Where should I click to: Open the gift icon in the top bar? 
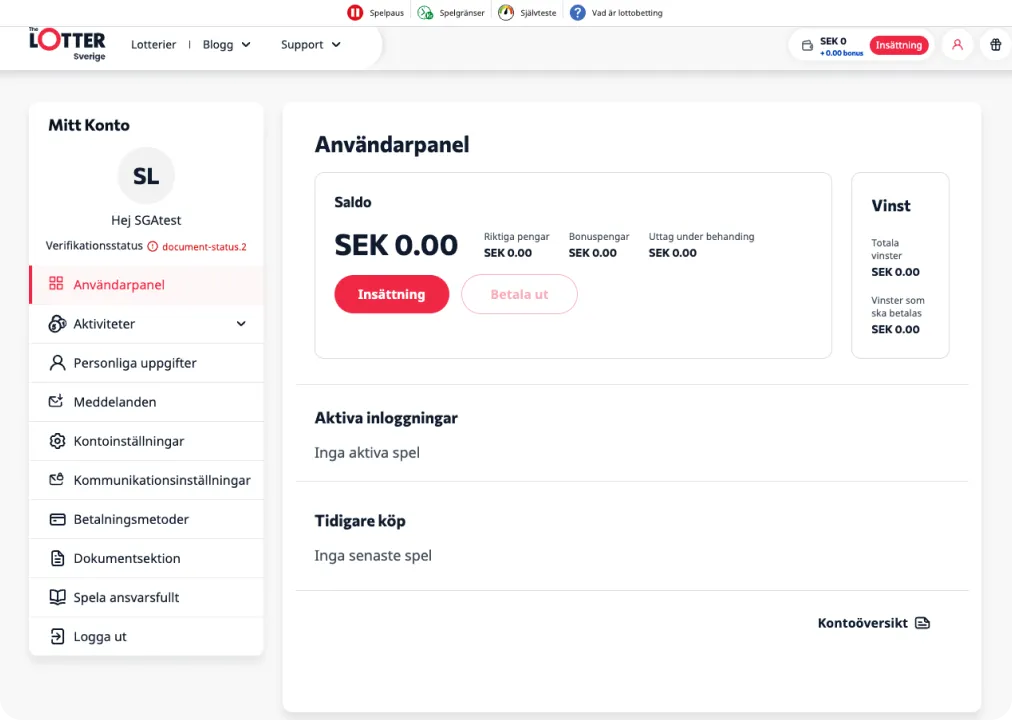coord(995,45)
